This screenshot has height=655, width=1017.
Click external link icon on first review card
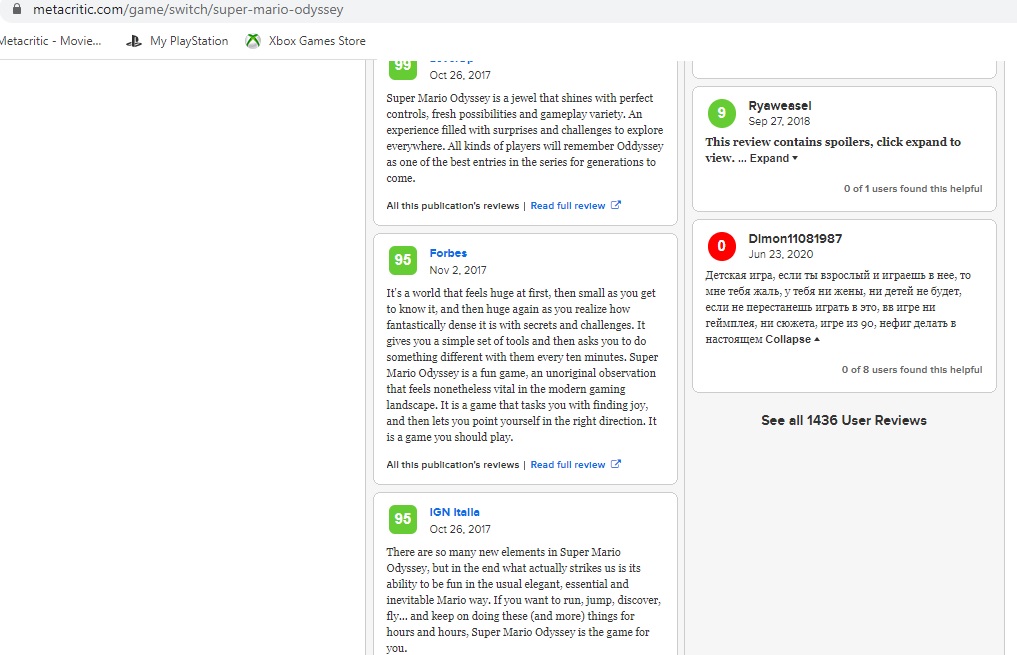(616, 205)
